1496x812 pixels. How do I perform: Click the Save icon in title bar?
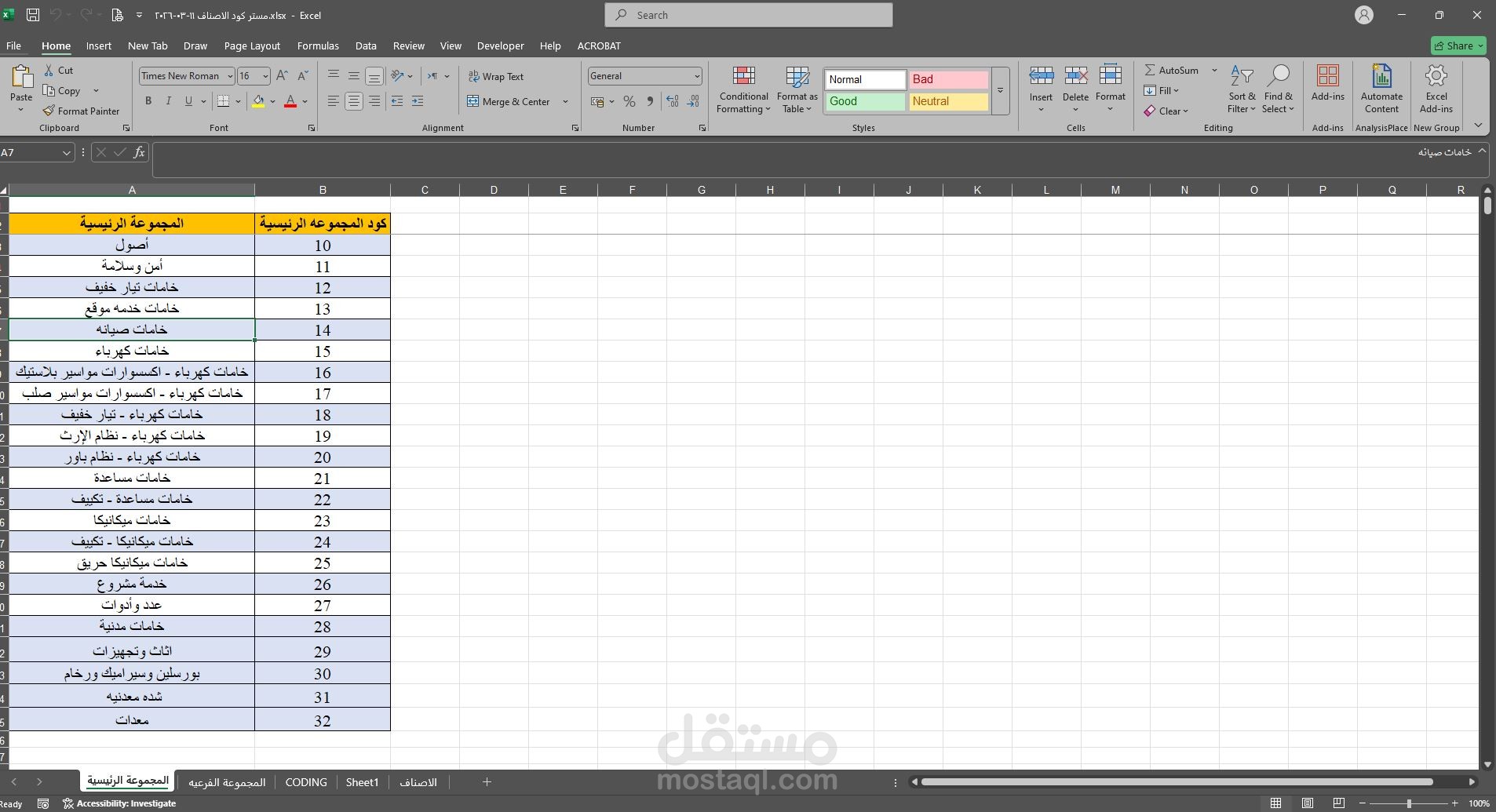coord(33,15)
